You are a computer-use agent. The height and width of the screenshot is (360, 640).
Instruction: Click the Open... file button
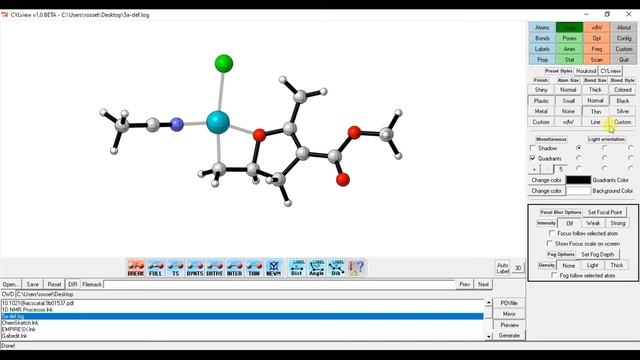pos(11,284)
